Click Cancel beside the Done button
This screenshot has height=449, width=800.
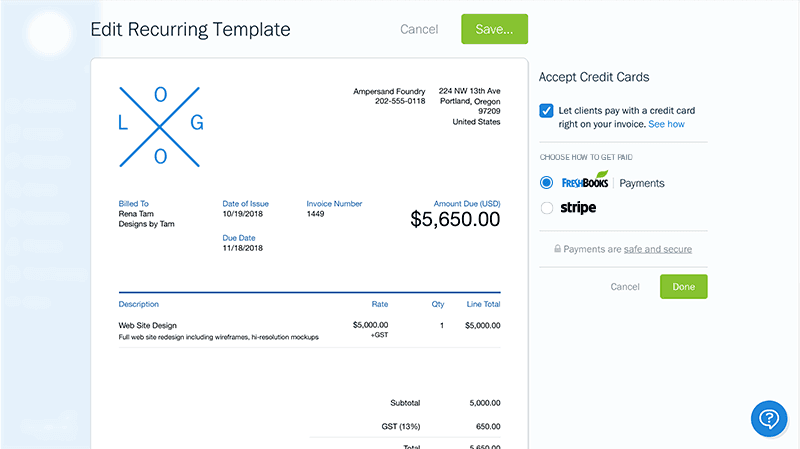click(625, 287)
